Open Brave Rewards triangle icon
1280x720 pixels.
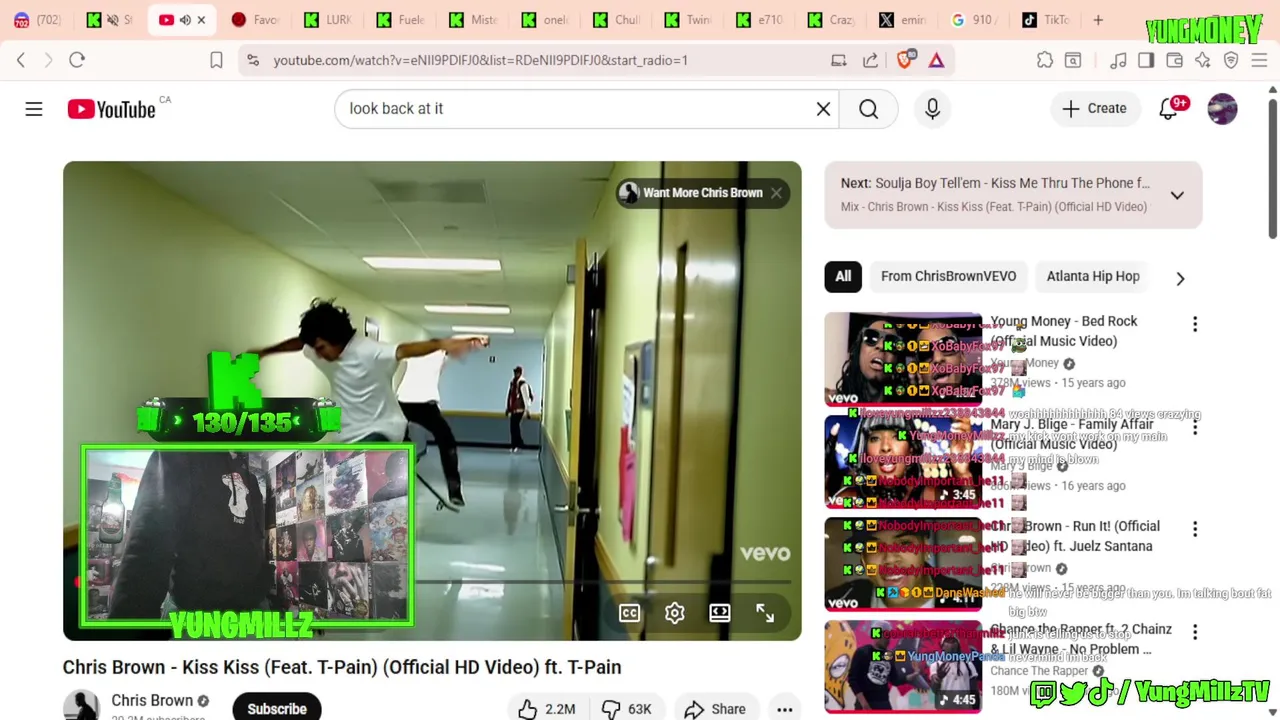(x=936, y=60)
